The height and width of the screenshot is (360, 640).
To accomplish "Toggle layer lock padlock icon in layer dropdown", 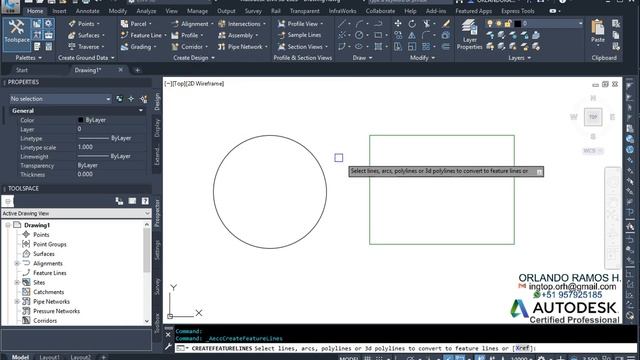I will 508,24.
